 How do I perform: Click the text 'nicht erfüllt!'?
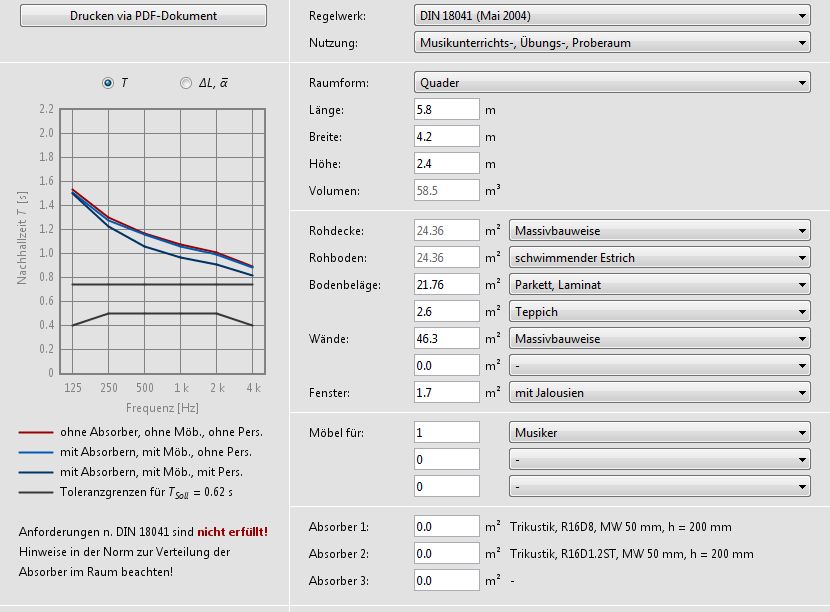(x=232, y=532)
